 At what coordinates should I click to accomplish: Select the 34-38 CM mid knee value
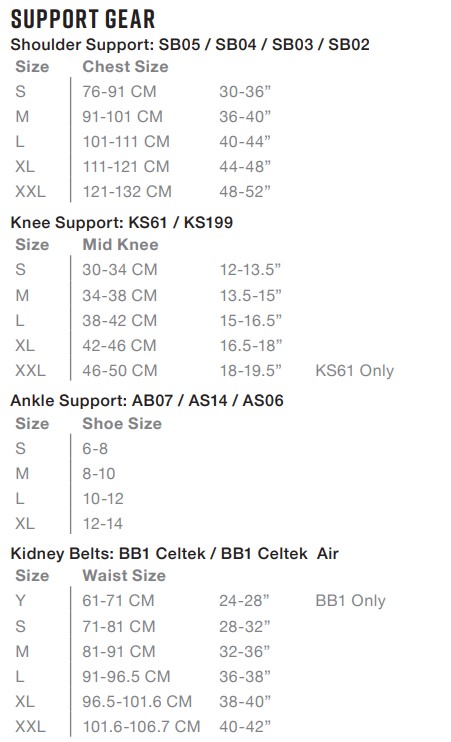120,295
